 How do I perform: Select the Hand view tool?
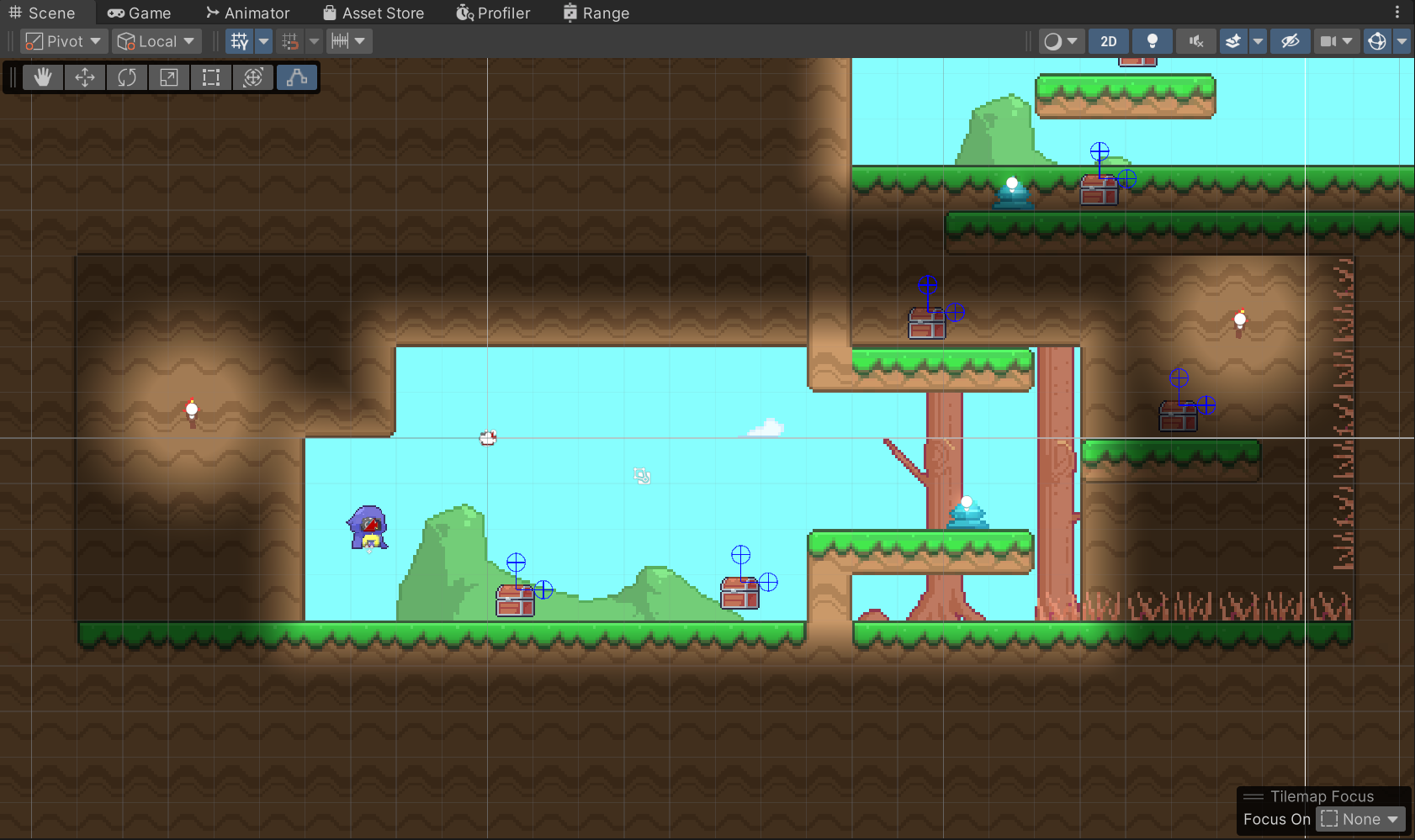43,77
